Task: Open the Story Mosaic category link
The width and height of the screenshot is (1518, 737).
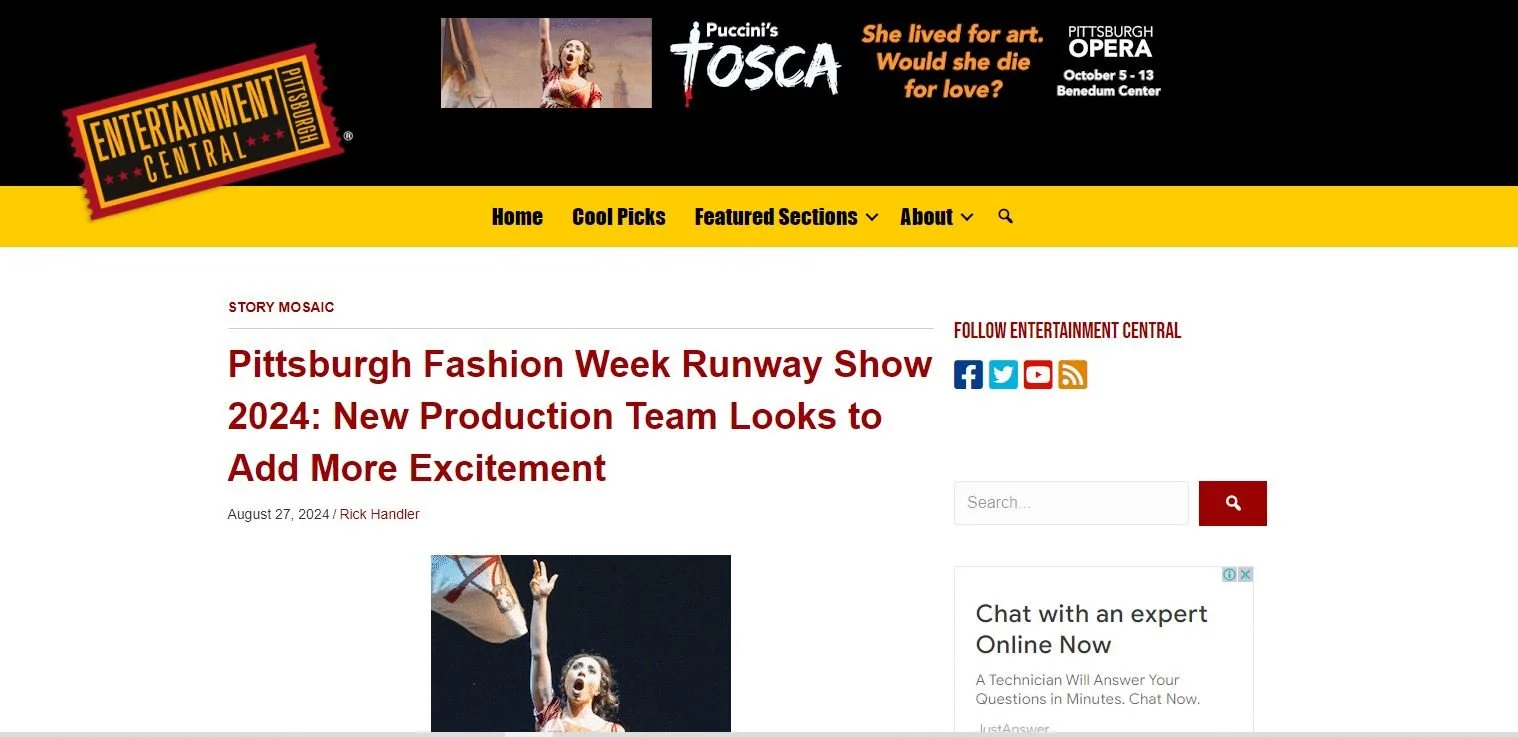Action: coord(281,307)
